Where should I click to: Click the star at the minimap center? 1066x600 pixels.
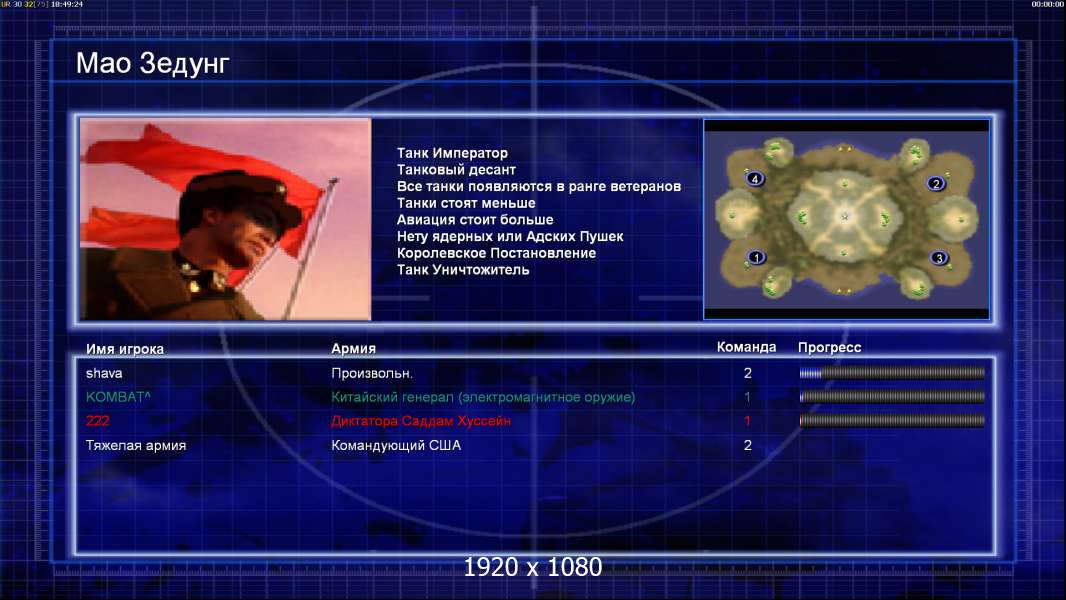click(x=845, y=216)
